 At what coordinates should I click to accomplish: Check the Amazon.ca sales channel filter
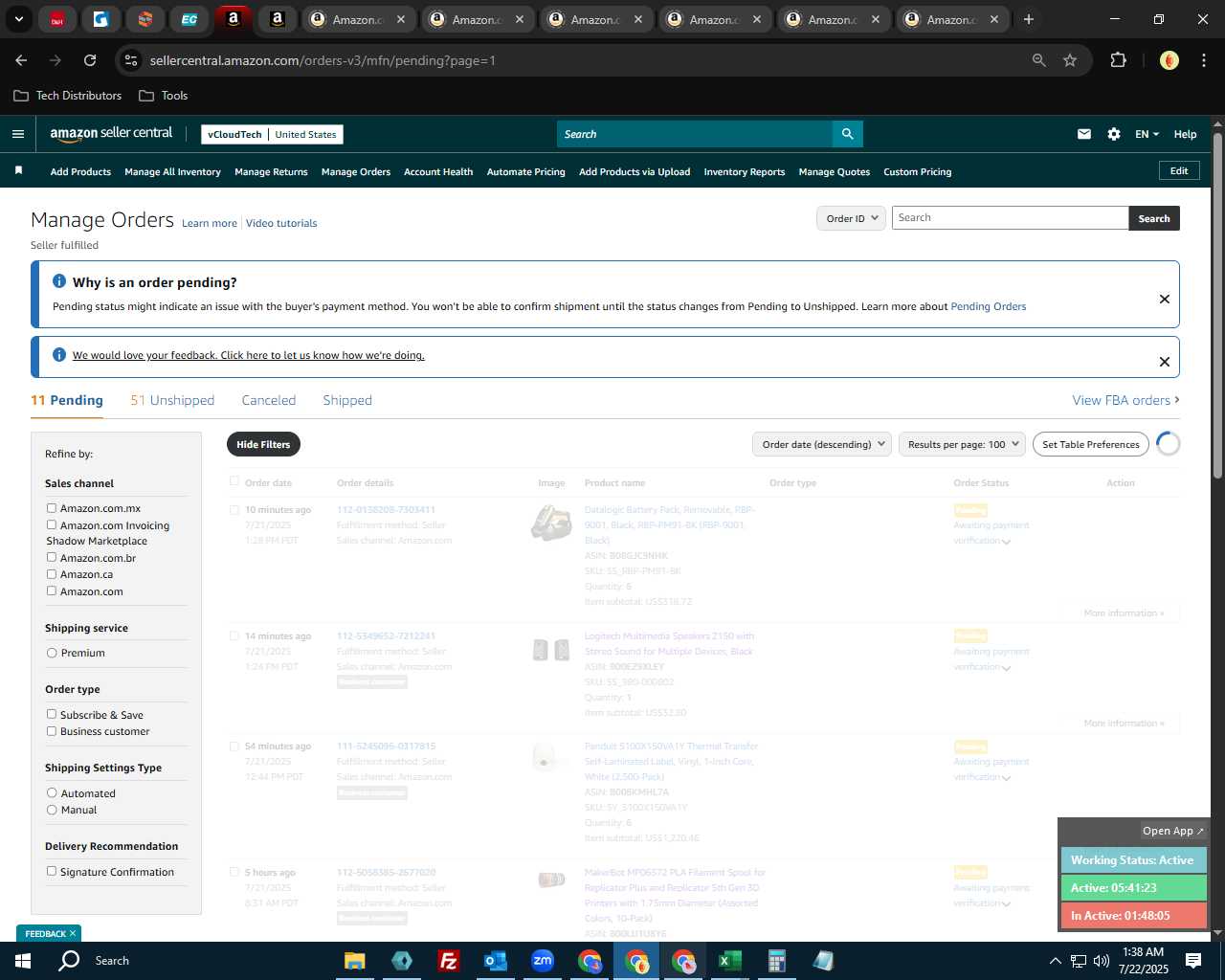coord(52,574)
